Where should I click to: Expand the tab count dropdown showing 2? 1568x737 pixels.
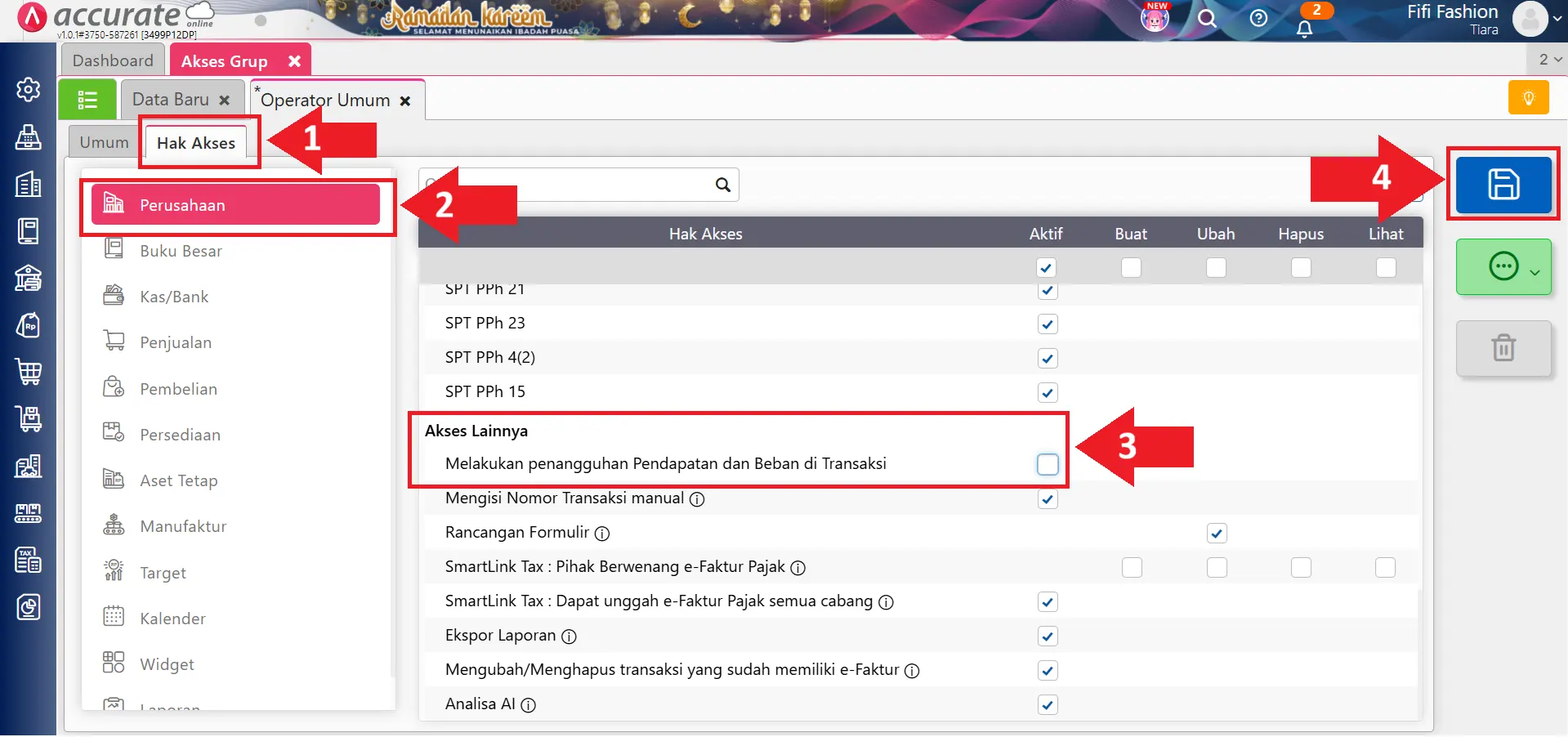pos(1549,60)
